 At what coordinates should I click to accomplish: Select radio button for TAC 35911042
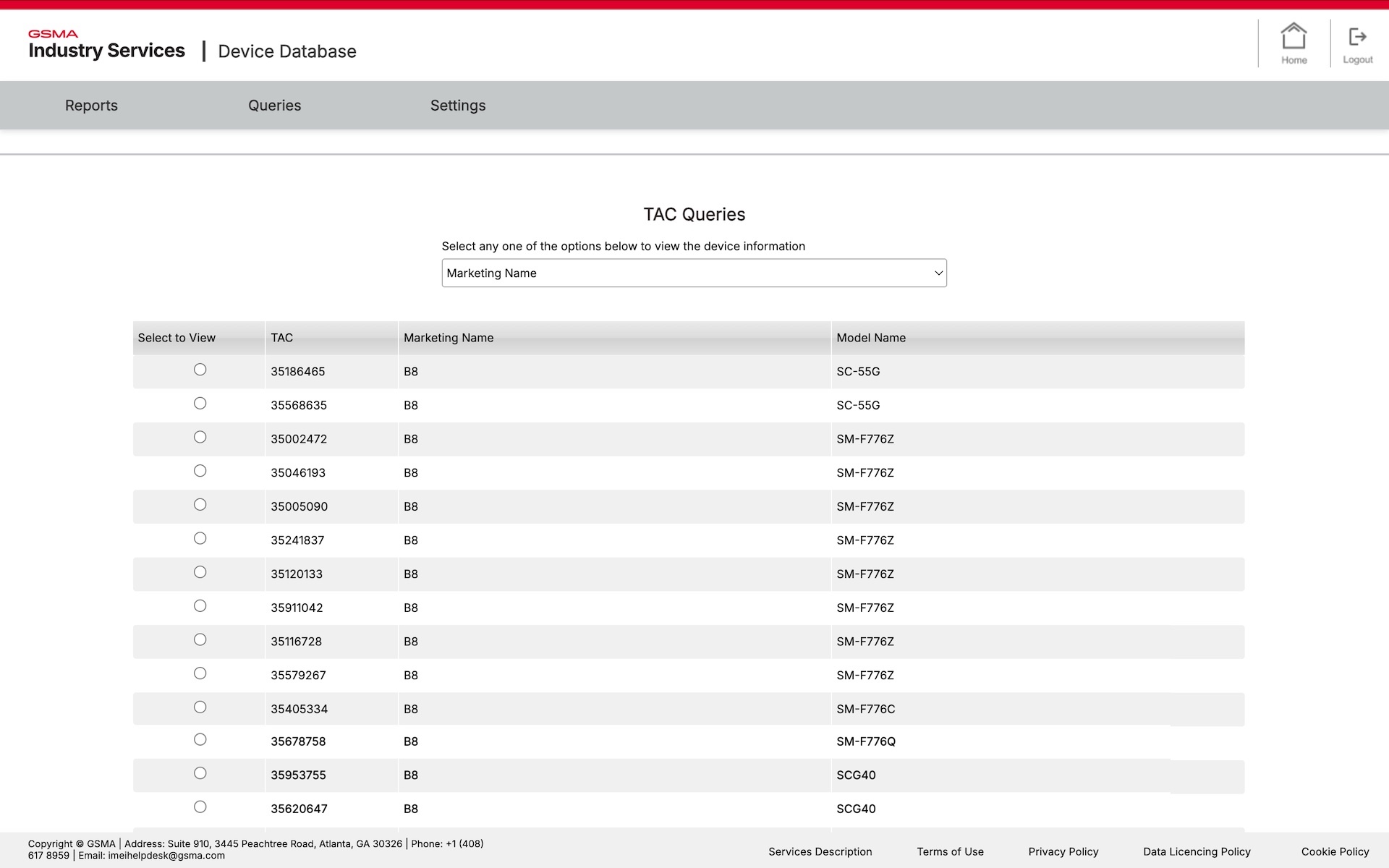click(x=200, y=606)
